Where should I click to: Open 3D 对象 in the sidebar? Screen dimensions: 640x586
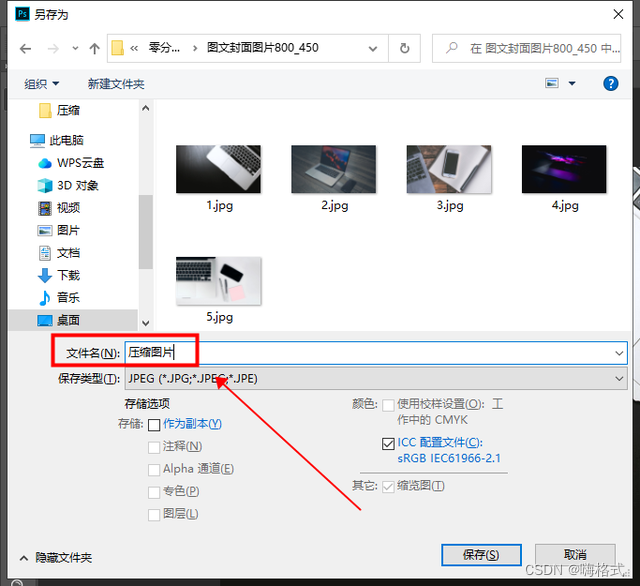click(x=68, y=185)
